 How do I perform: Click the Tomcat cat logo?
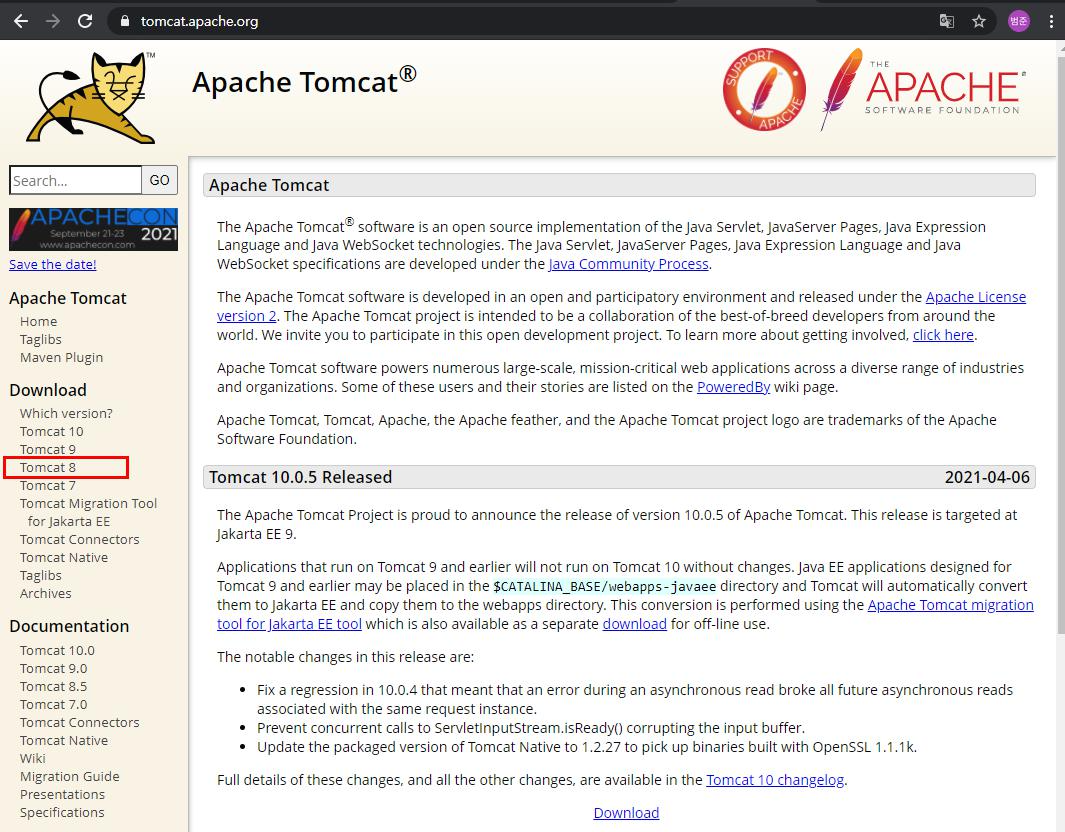pos(90,98)
